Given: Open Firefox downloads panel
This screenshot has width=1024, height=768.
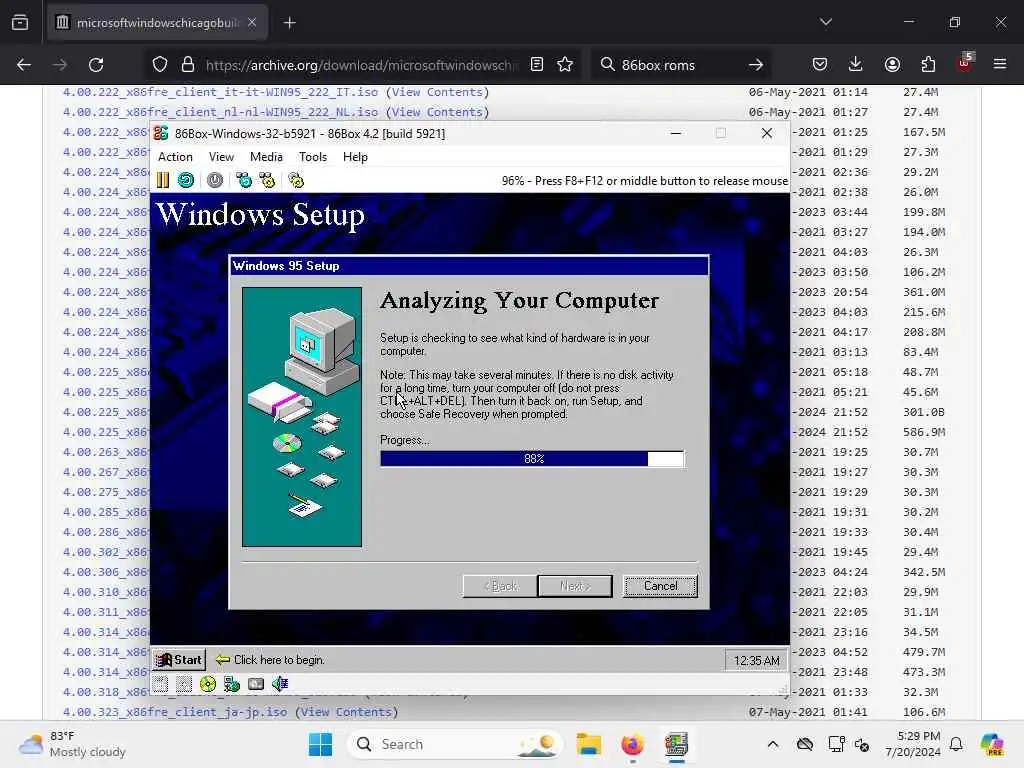Looking at the screenshot, I should (856, 65).
